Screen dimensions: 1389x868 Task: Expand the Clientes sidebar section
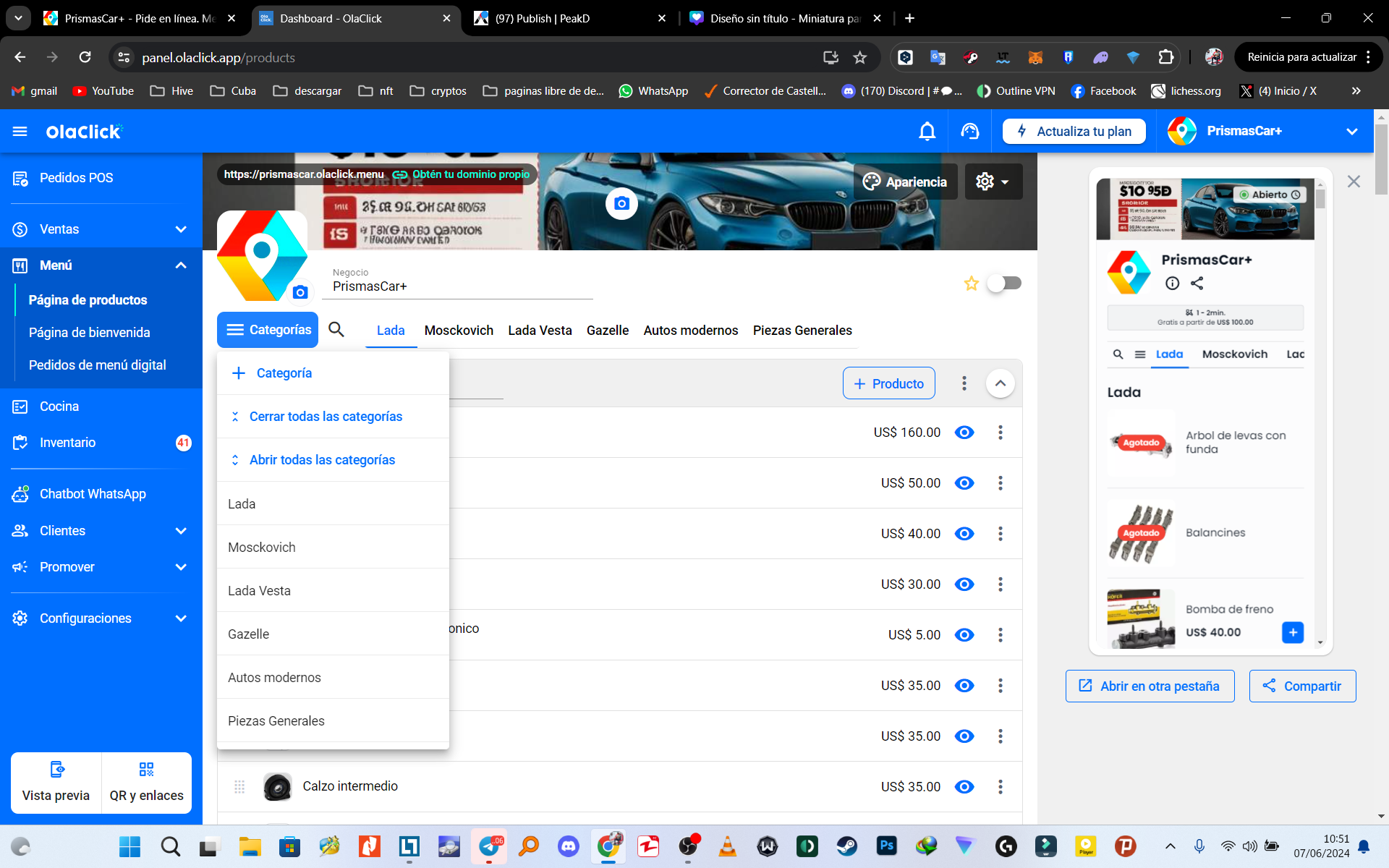(101, 531)
